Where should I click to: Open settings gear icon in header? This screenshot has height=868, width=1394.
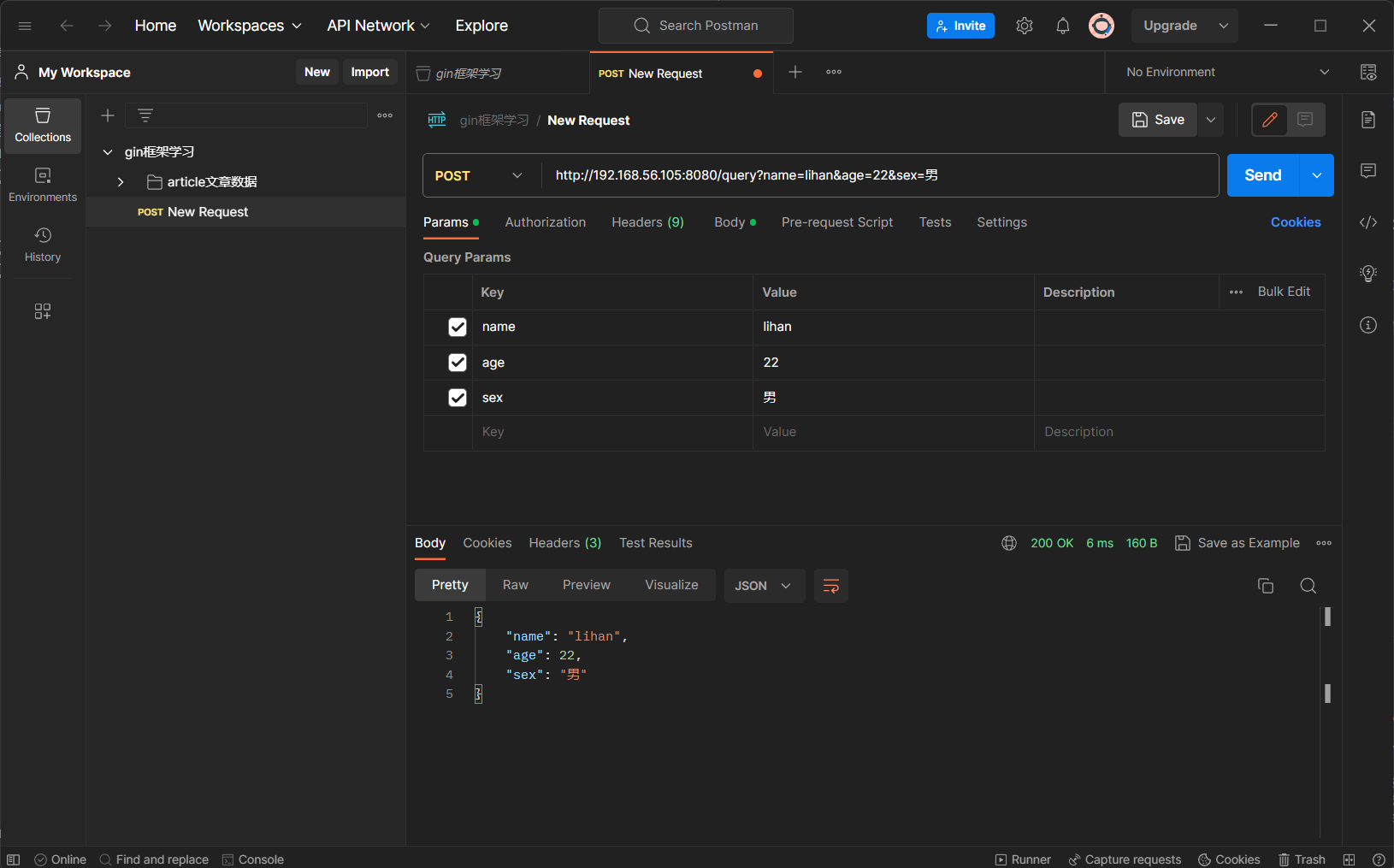coord(1025,26)
